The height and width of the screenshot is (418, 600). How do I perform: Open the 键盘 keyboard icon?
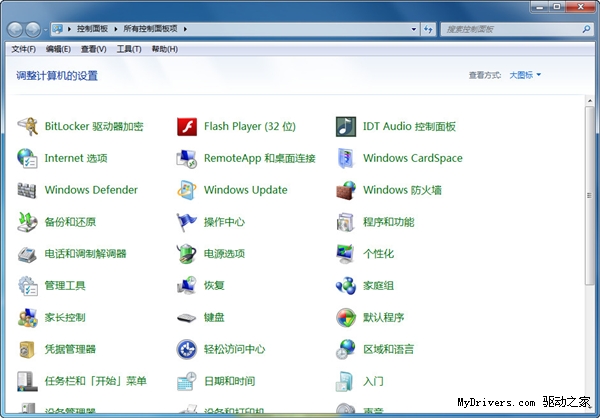click(187, 317)
